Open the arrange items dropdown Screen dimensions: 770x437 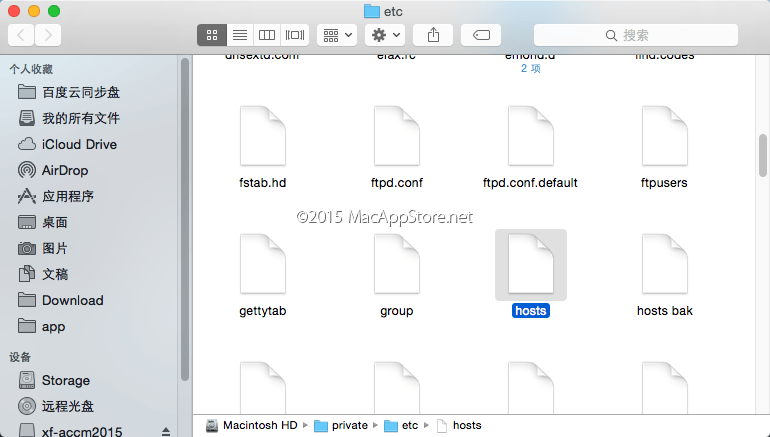pos(337,35)
